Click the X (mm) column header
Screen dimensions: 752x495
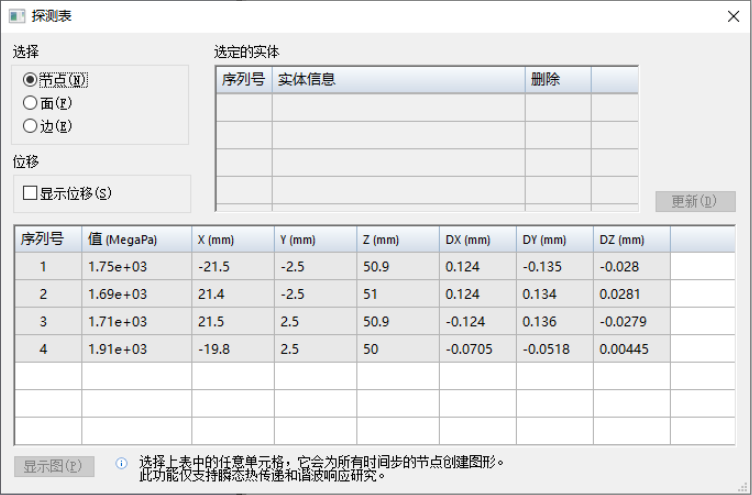pyautogui.click(x=233, y=239)
